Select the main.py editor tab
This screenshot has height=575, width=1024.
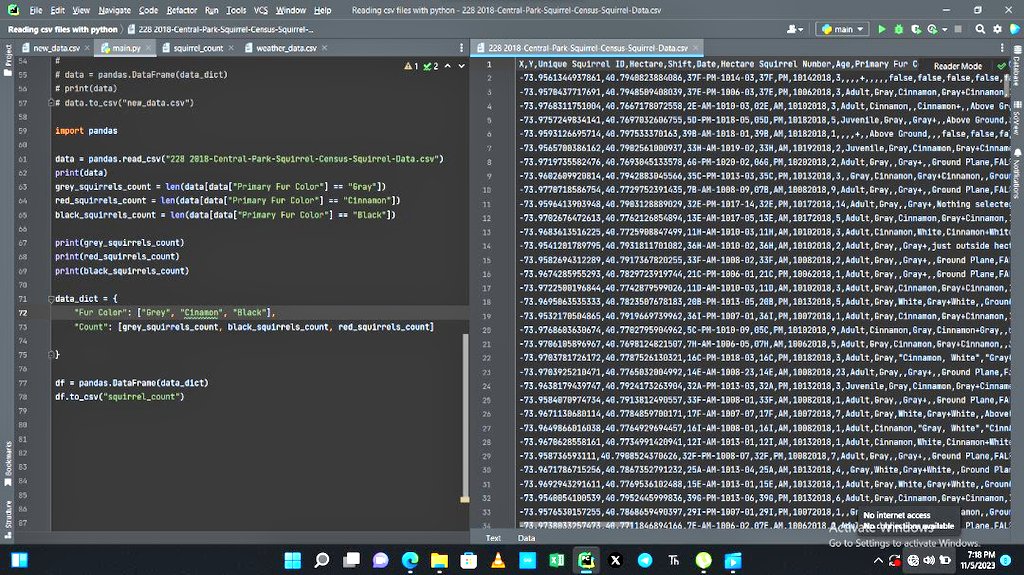pos(125,48)
